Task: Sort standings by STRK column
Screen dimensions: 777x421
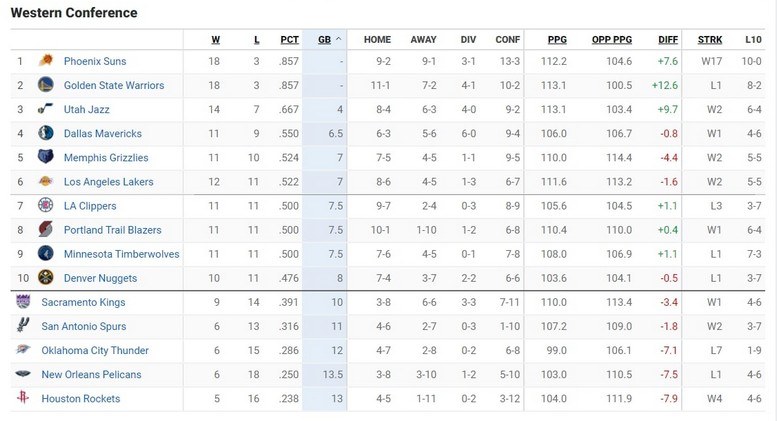Action: (710, 40)
